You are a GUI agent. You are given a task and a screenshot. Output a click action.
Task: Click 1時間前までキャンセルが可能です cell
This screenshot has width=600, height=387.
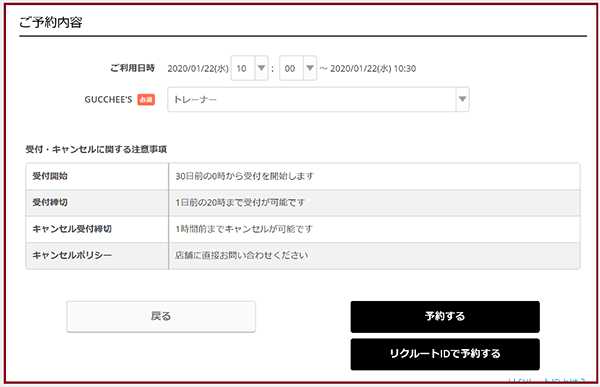374,229
